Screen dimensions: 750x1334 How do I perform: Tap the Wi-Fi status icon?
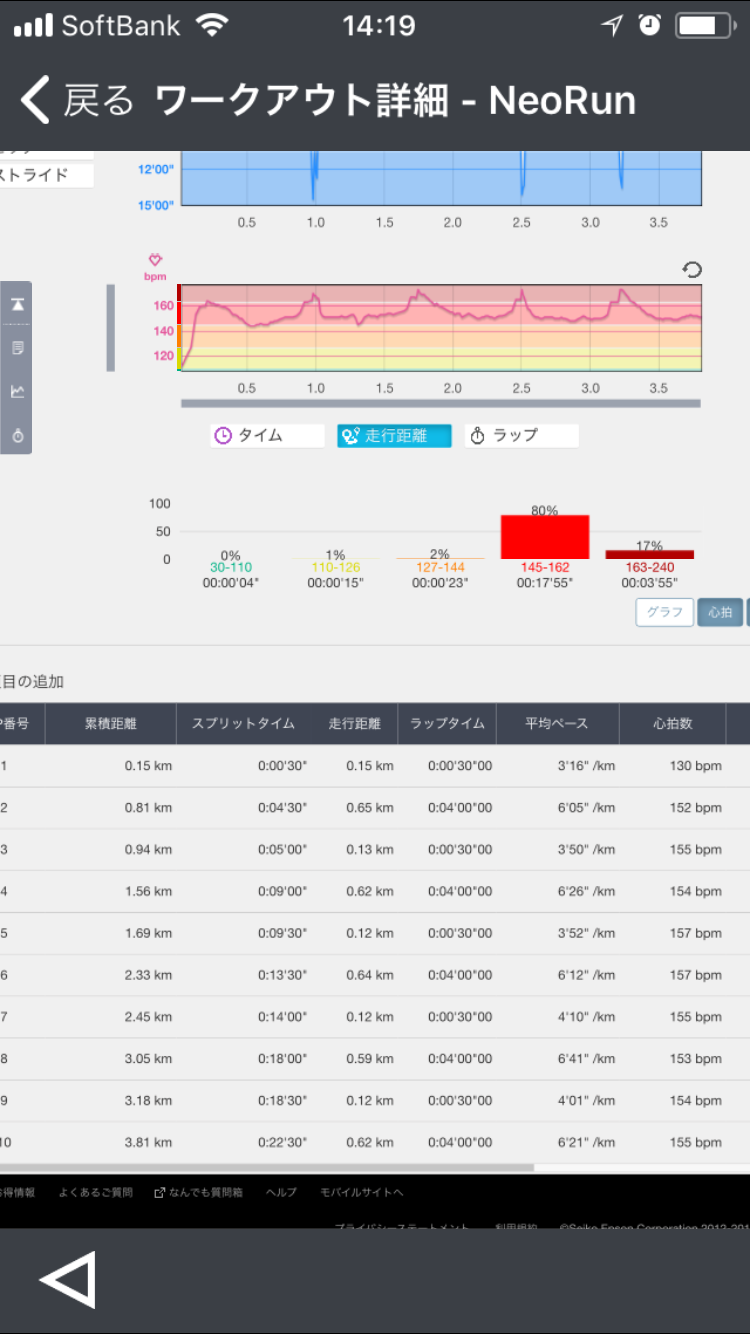212,26
